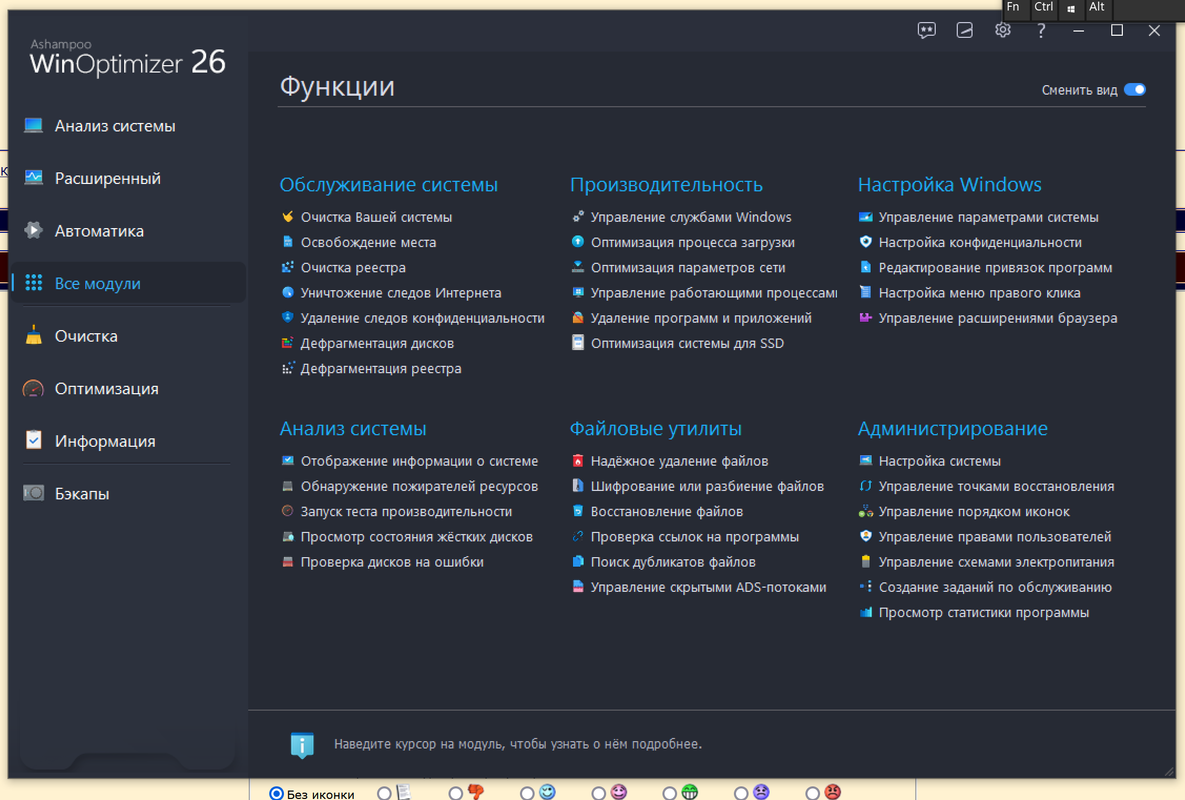1185x800 pixels.
Task: Click icon beside Поиск дубликатов файлов
Action: click(x=577, y=561)
